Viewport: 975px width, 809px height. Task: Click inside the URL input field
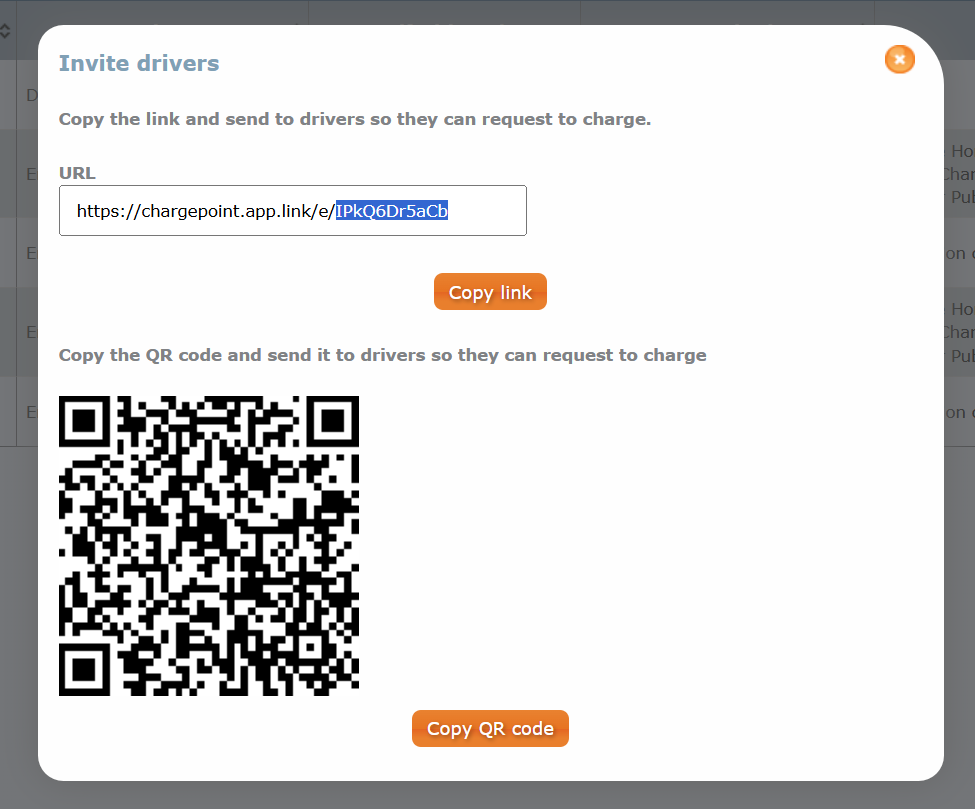[293, 211]
